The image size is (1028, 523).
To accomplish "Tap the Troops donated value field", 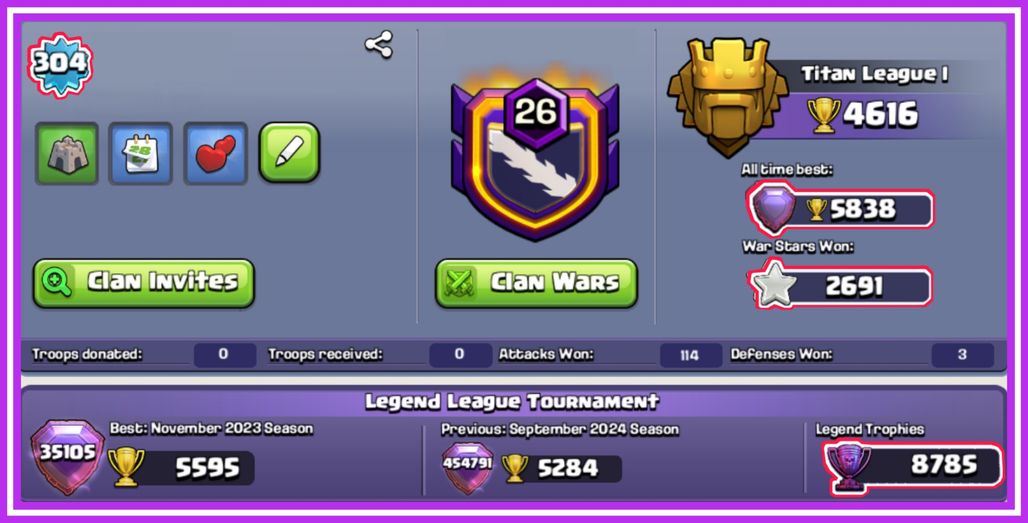I will [x=224, y=355].
